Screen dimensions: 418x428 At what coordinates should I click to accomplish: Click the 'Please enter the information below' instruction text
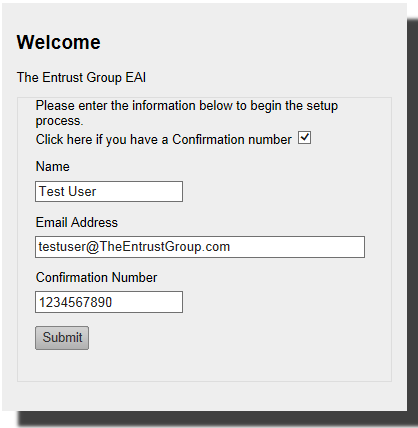(x=187, y=113)
